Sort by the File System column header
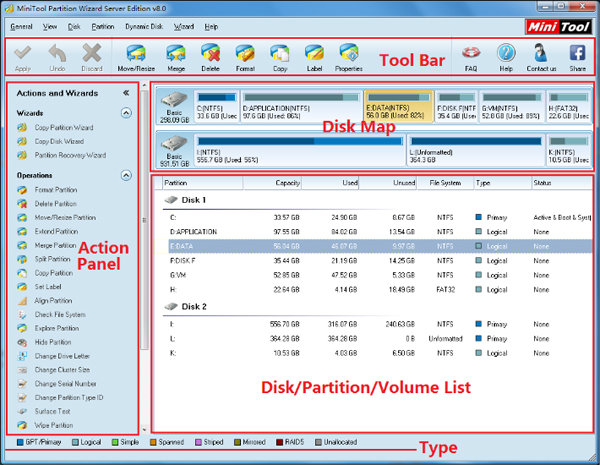Screen dimensions: 600x465 pyautogui.click(x=445, y=183)
